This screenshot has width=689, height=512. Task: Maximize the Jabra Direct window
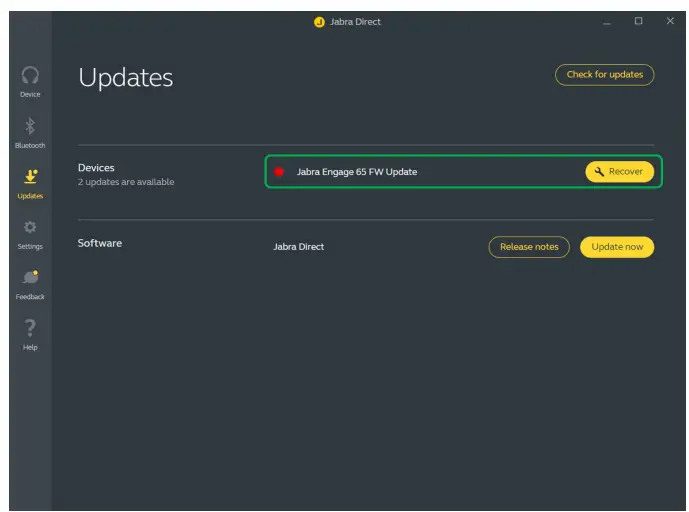coord(638,21)
